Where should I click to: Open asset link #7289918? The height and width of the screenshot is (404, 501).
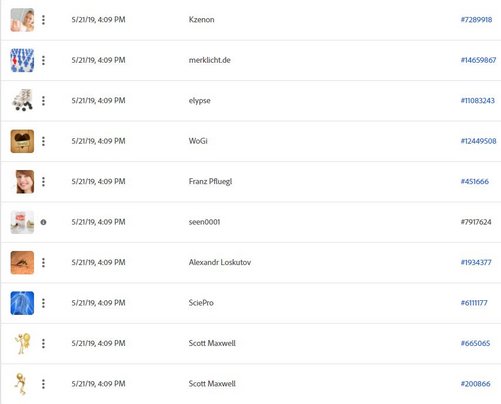pyautogui.click(x=476, y=20)
